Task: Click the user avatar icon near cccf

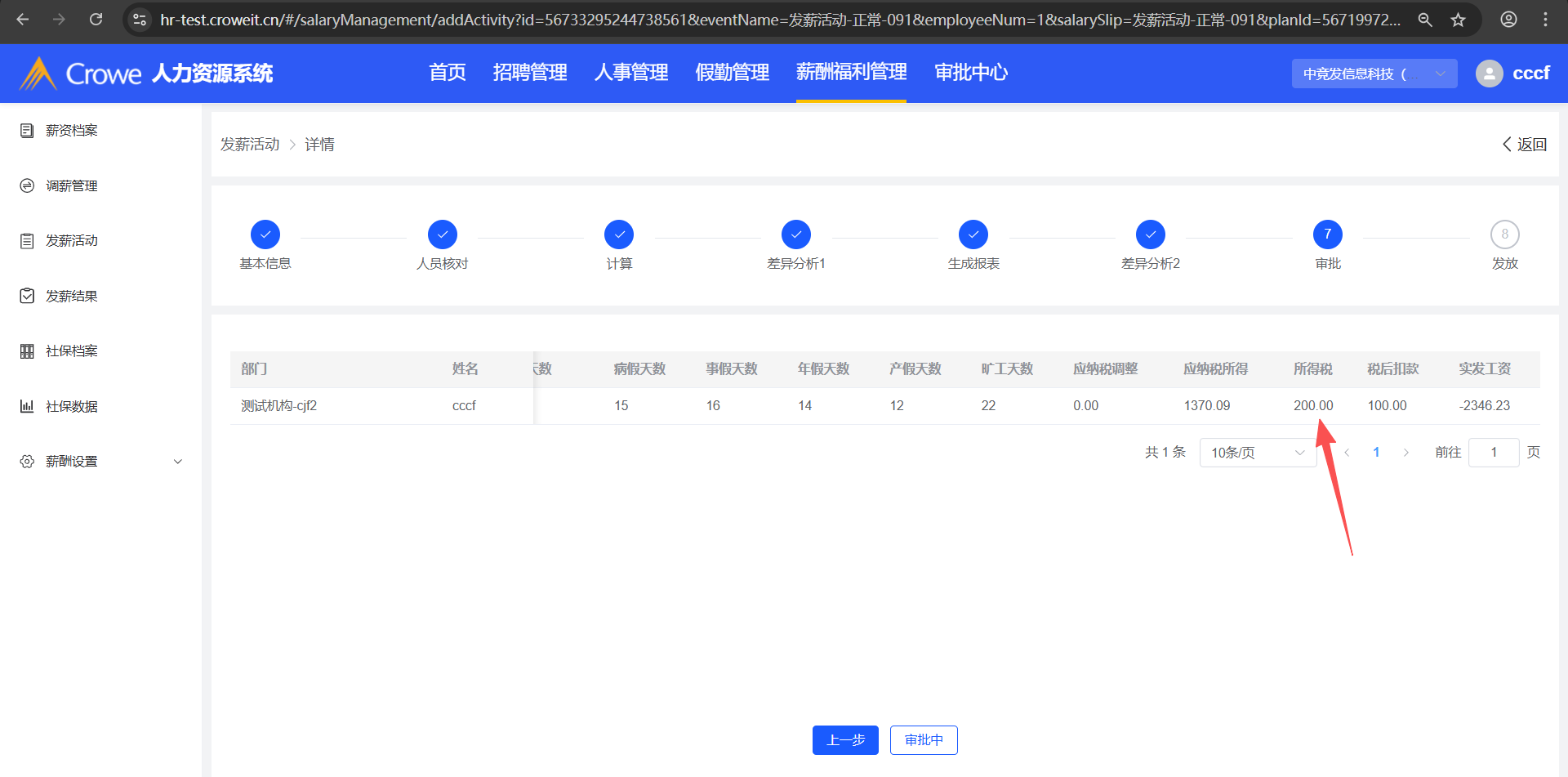Action: click(1489, 74)
